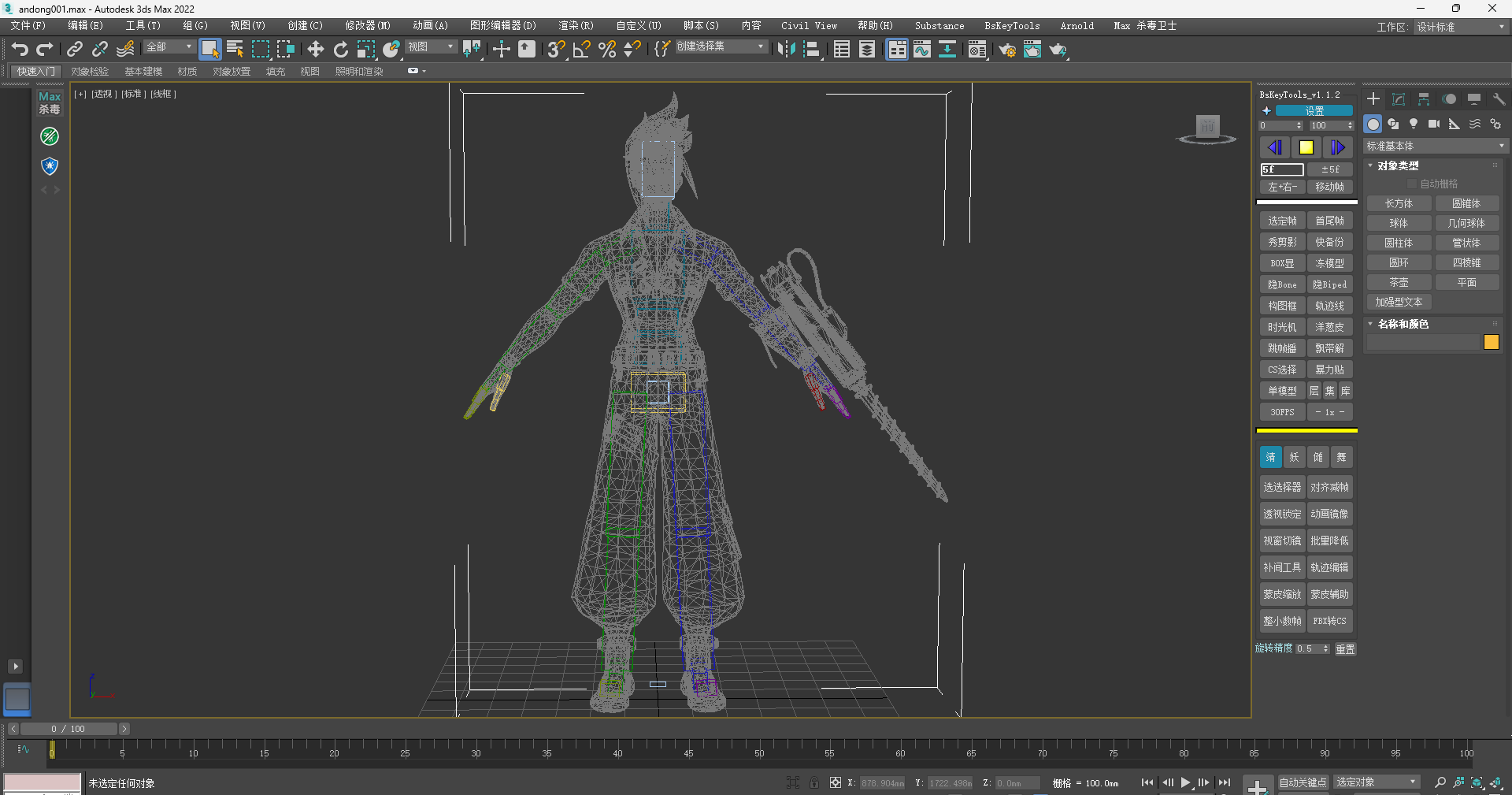The height and width of the screenshot is (795, 1512).
Task: Open the object color swatch
Action: pos(1492,342)
